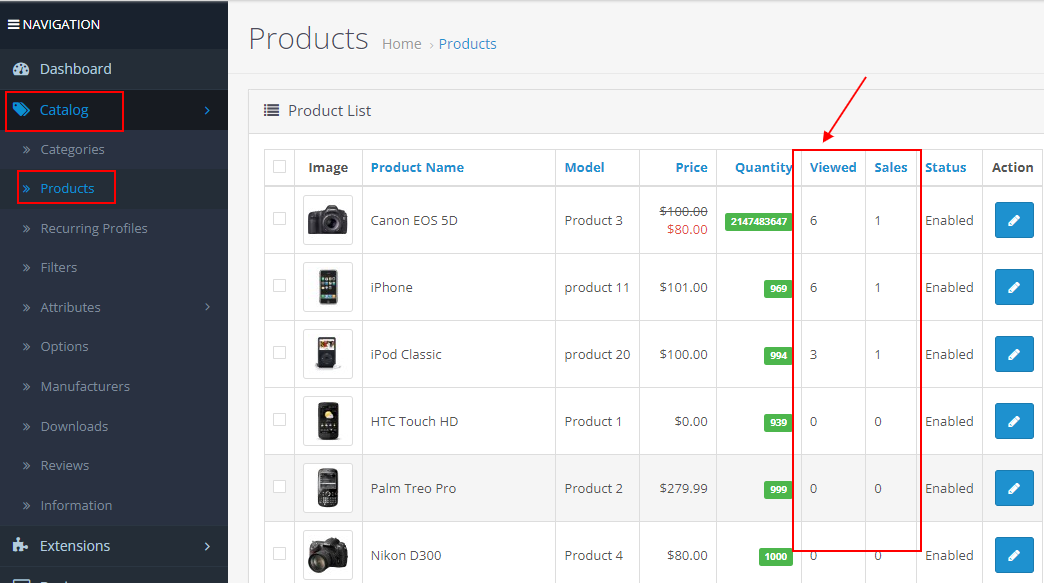Image resolution: width=1044 pixels, height=583 pixels.
Task: Click the arrow icon beside Downloads
Action: click(27, 427)
